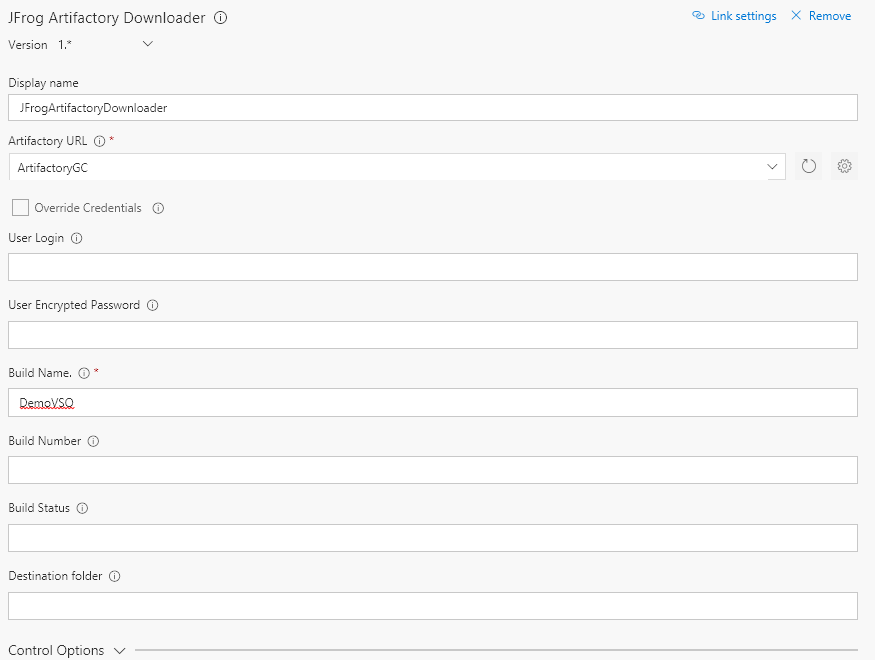The image size is (875, 660).
Task: Click the User Encrypted Password info icon
Action: (152, 305)
